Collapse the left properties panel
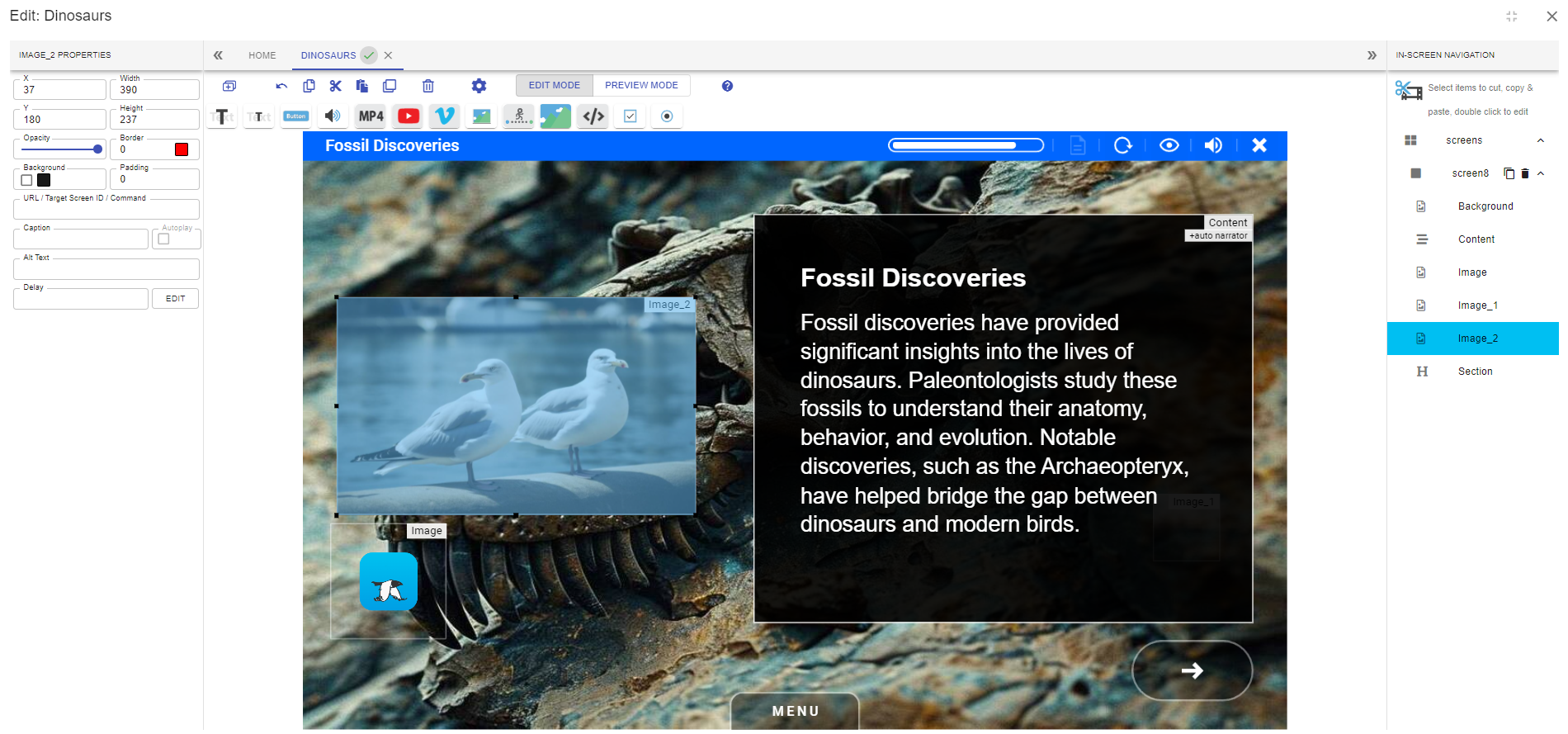This screenshot has height=734, width=1568. click(218, 55)
